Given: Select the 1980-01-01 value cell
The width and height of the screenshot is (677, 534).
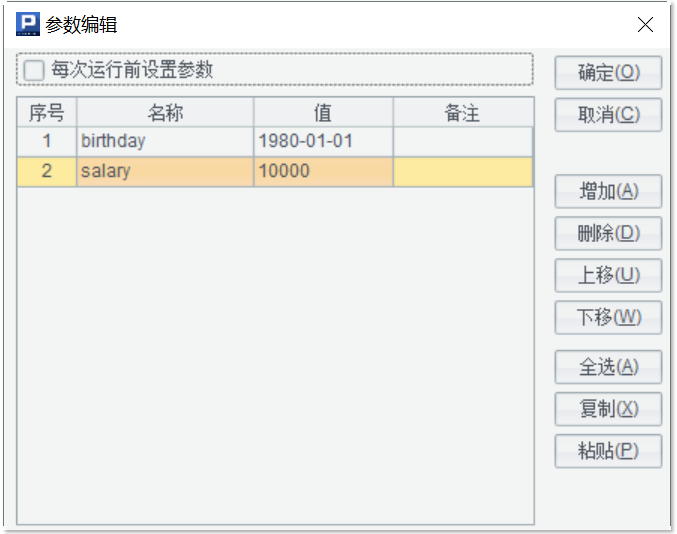Looking at the screenshot, I should [x=323, y=141].
